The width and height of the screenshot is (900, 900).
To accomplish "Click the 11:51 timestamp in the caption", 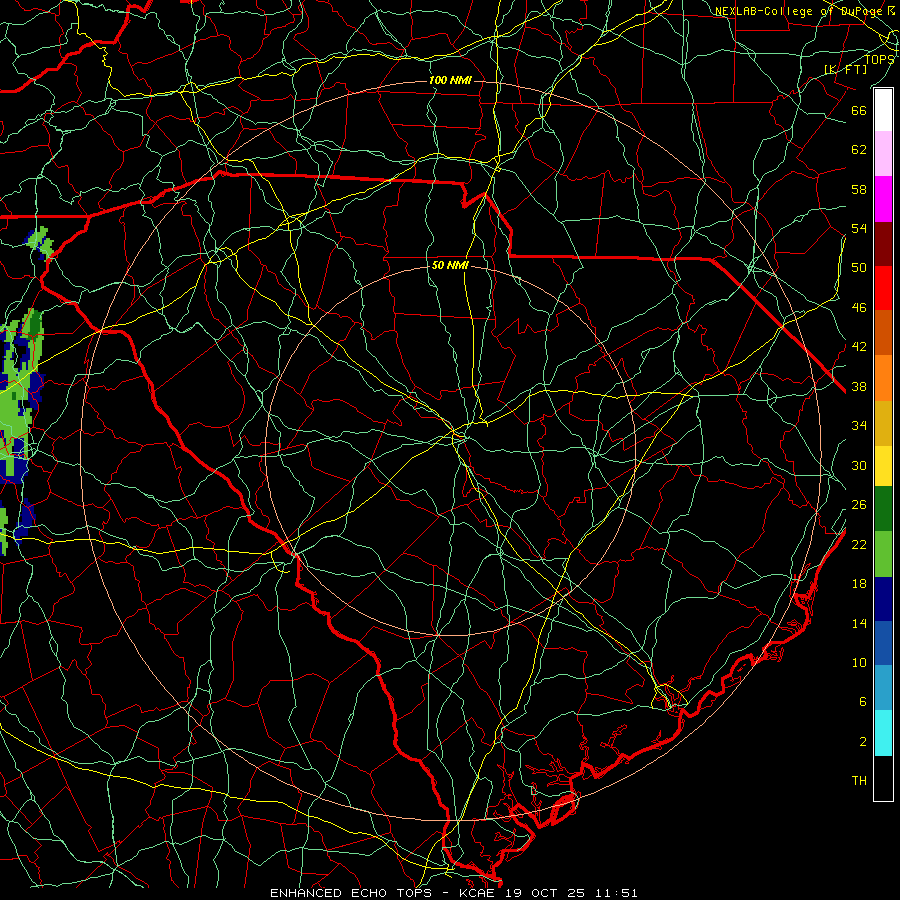I will (x=614, y=893).
